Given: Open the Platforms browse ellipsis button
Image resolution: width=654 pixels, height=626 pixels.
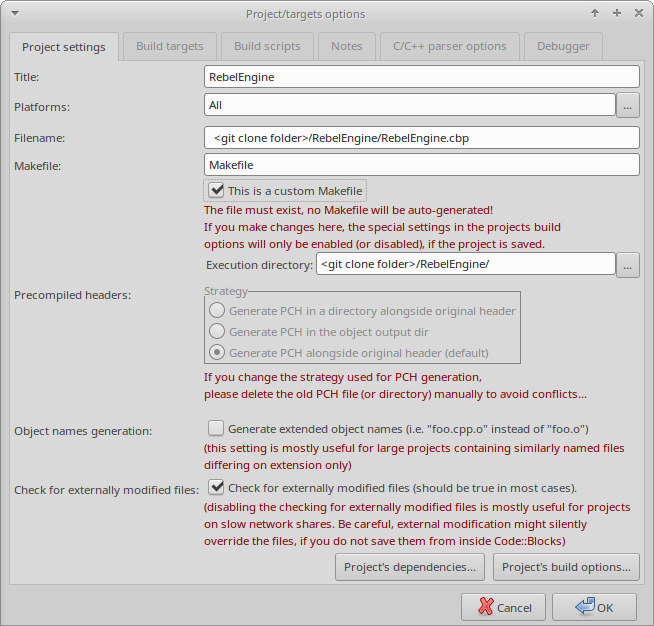Looking at the screenshot, I should 628,105.
